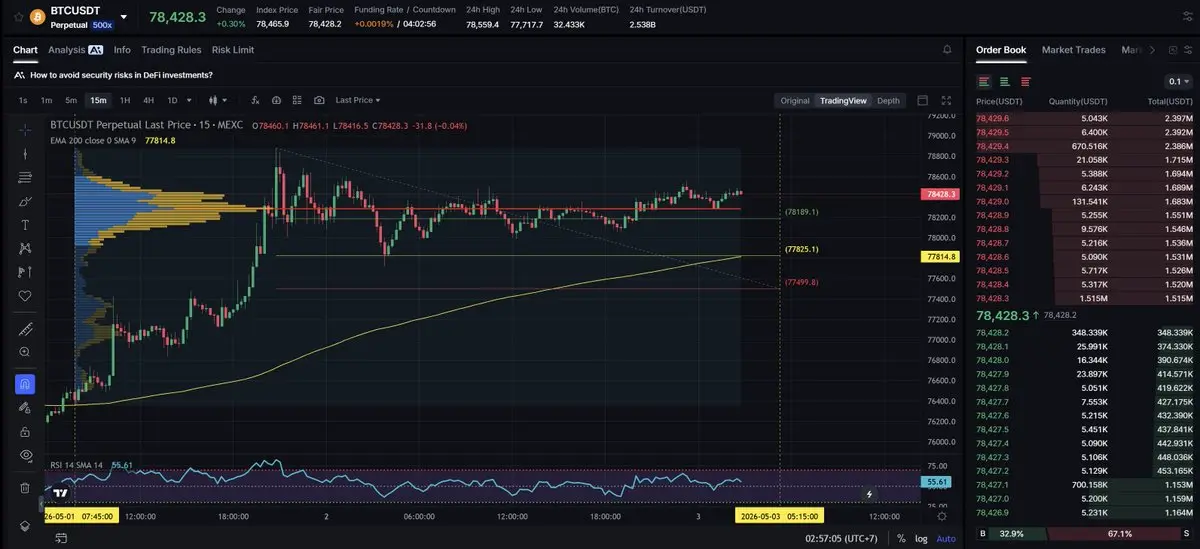Viewport: 1200px width, 549px height.
Task: Activate the zoom in magnifier tool
Action: 25,352
